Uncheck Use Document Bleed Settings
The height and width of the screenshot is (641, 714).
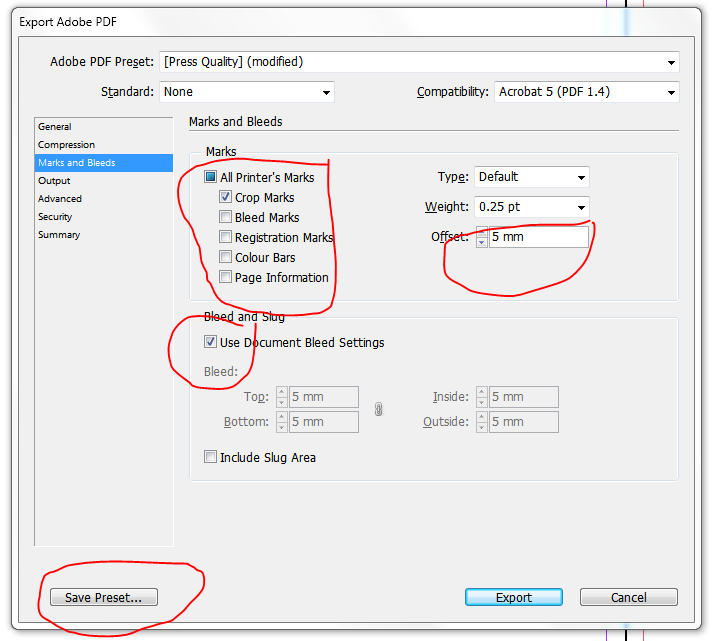coord(210,342)
